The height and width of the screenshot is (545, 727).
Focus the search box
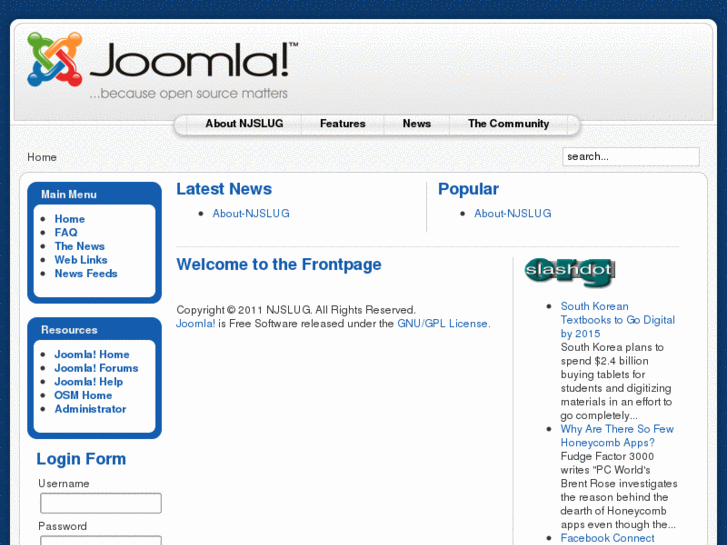tap(631, 157)
